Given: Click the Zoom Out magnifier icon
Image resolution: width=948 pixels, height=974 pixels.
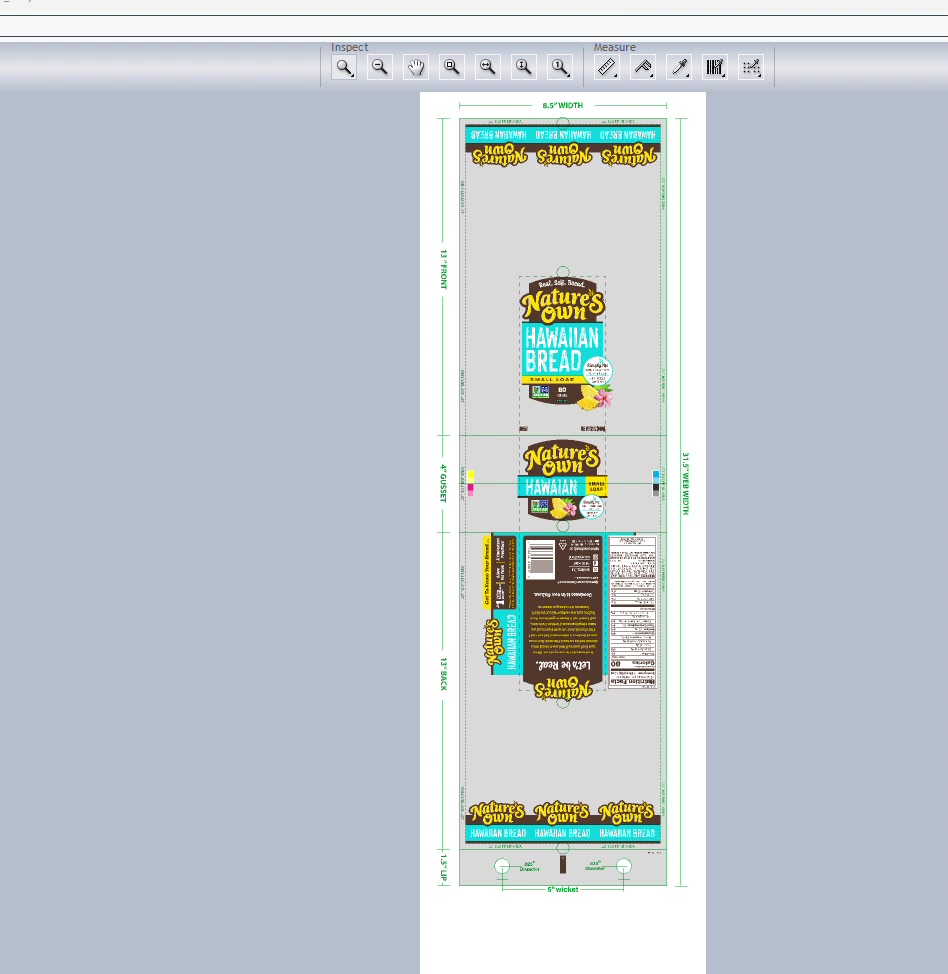Looking at the screenshot, I should (x=380, y=67).
